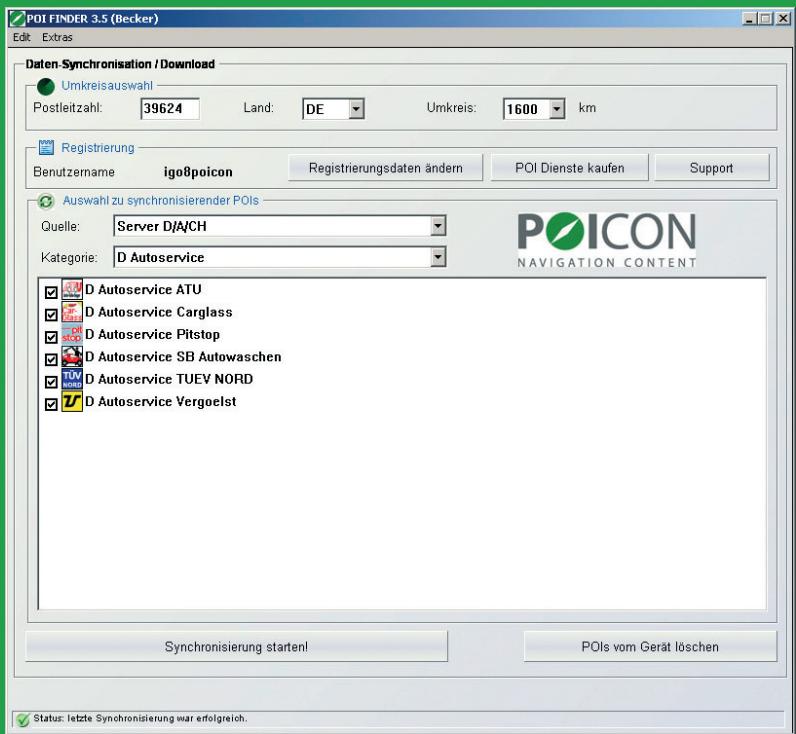796x734 pixels.
Task: Select the D Autoservice SB Autowaschen entry
Action: [x=183, y=356]
